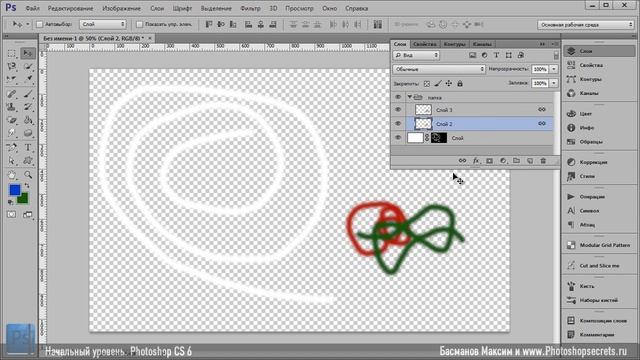This screenshot has width=640, height=360.
Task: Select the Lasso tool
Action: tap(11, 66)
